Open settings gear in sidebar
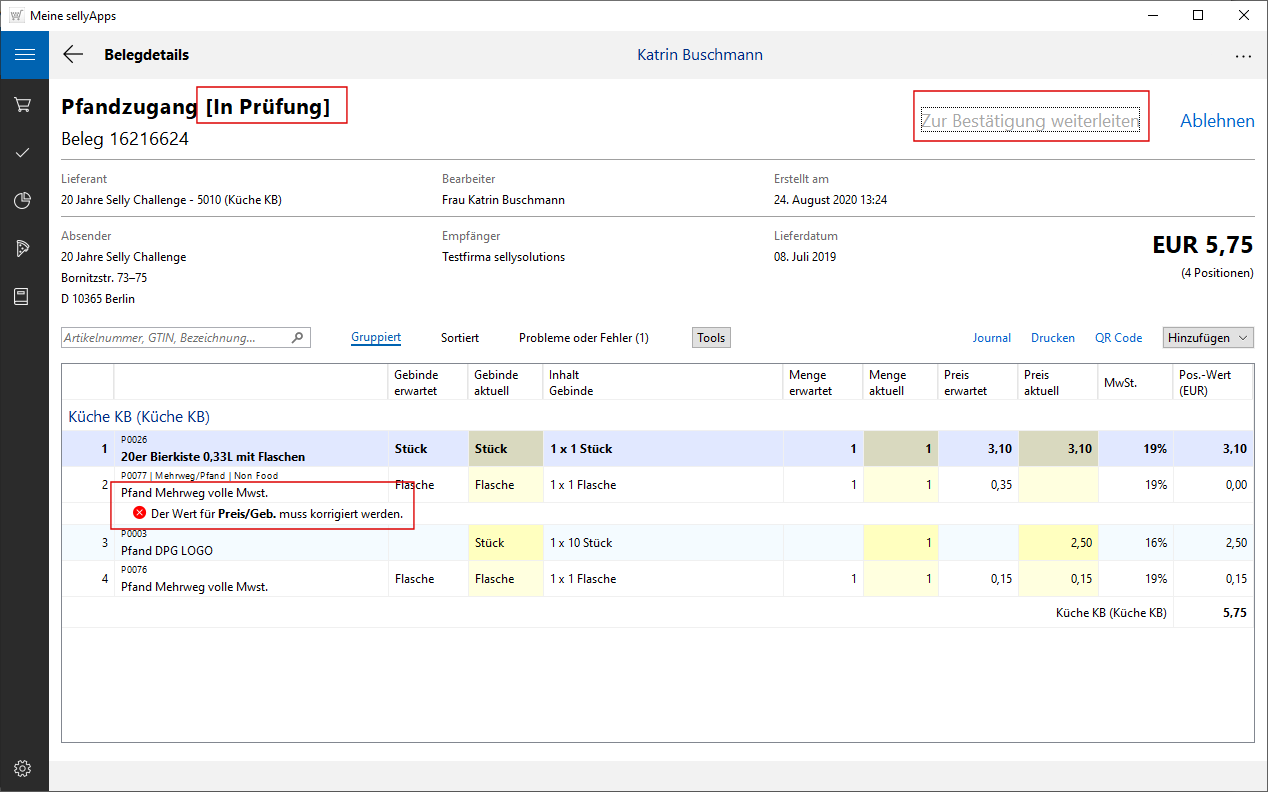 click(23, 768)
